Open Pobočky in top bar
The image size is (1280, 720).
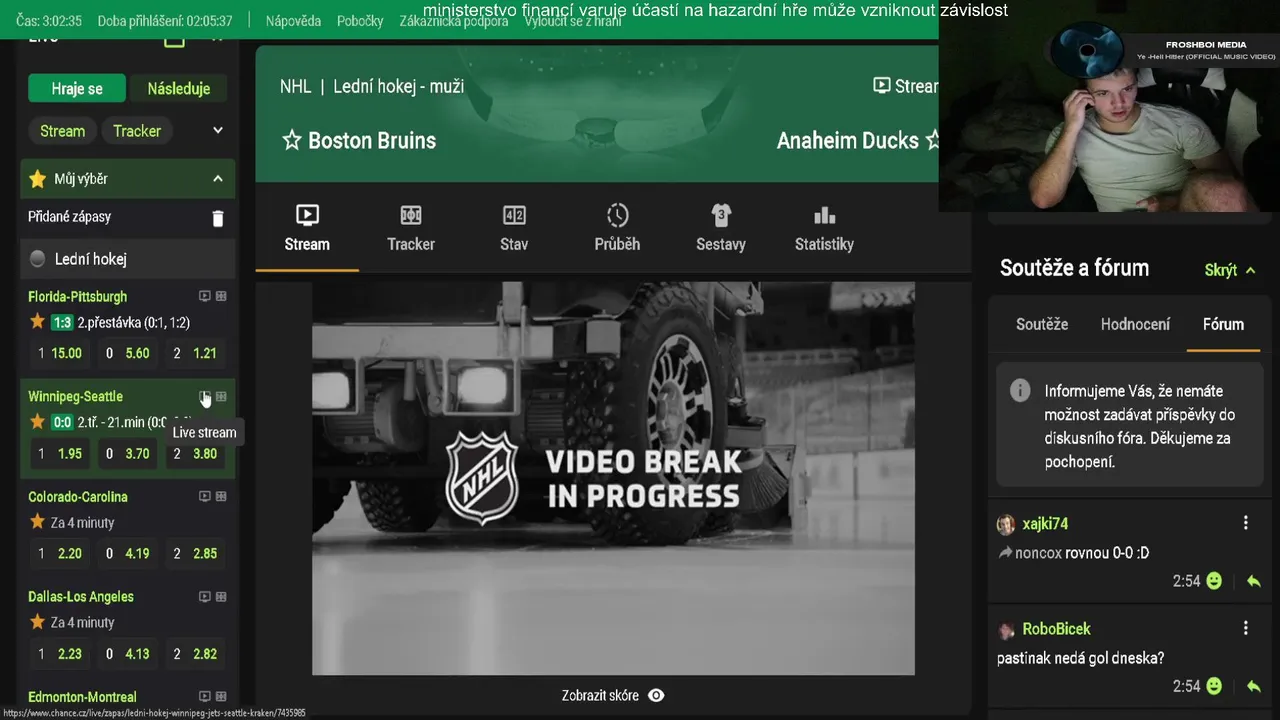(360, 21)
